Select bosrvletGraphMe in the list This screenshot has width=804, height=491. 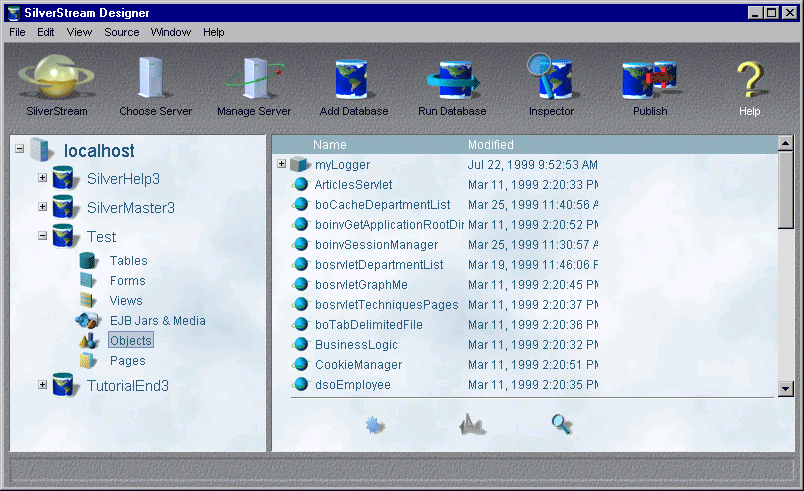point(361,284)
